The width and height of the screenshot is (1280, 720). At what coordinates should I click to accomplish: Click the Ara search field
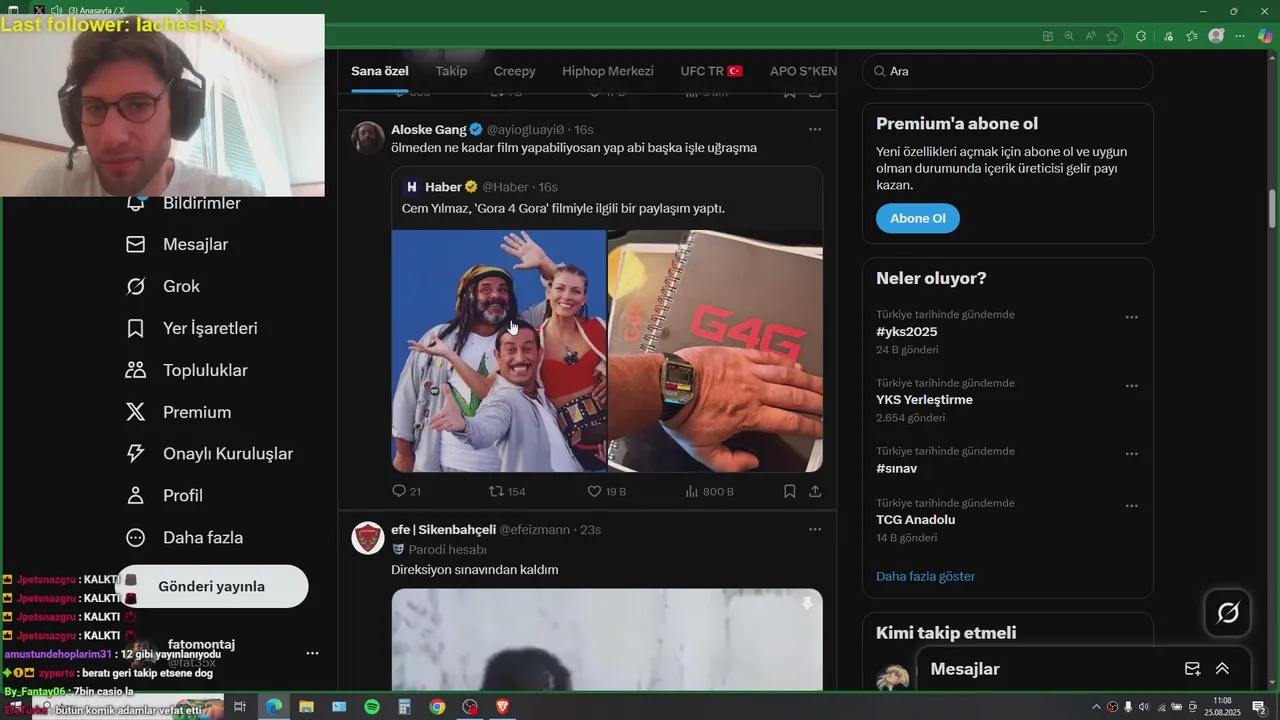(x=1007, y=71)
